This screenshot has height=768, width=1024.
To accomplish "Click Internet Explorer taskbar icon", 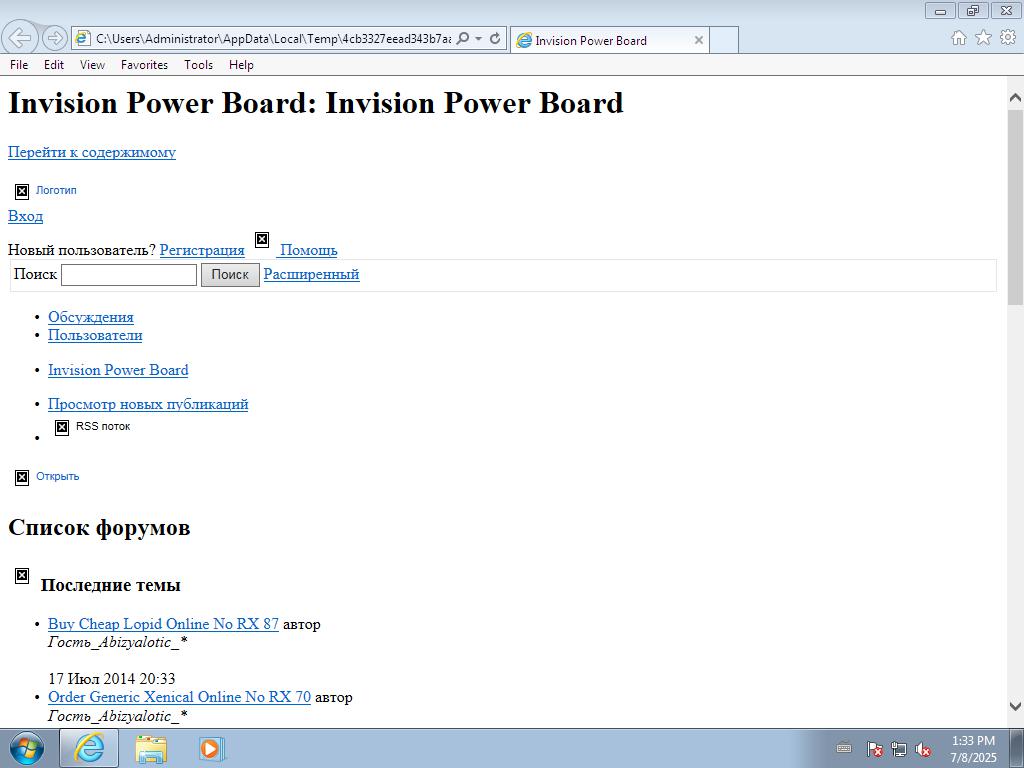I will click(89, 748).
